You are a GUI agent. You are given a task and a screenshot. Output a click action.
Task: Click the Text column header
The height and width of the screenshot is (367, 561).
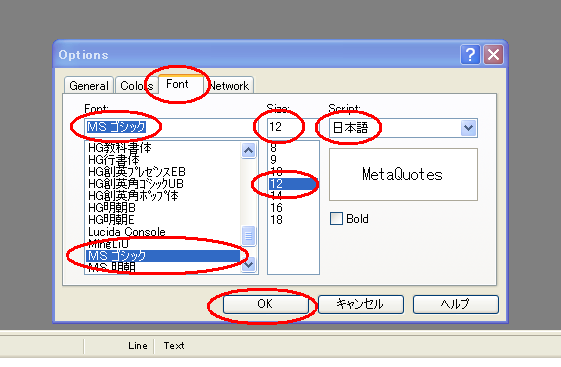[174, 346]
